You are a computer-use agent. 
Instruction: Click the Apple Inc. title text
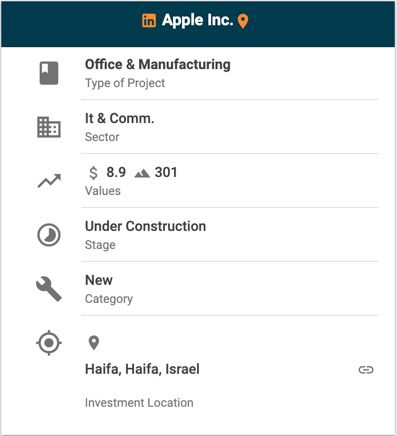click(x=197, y=20)
